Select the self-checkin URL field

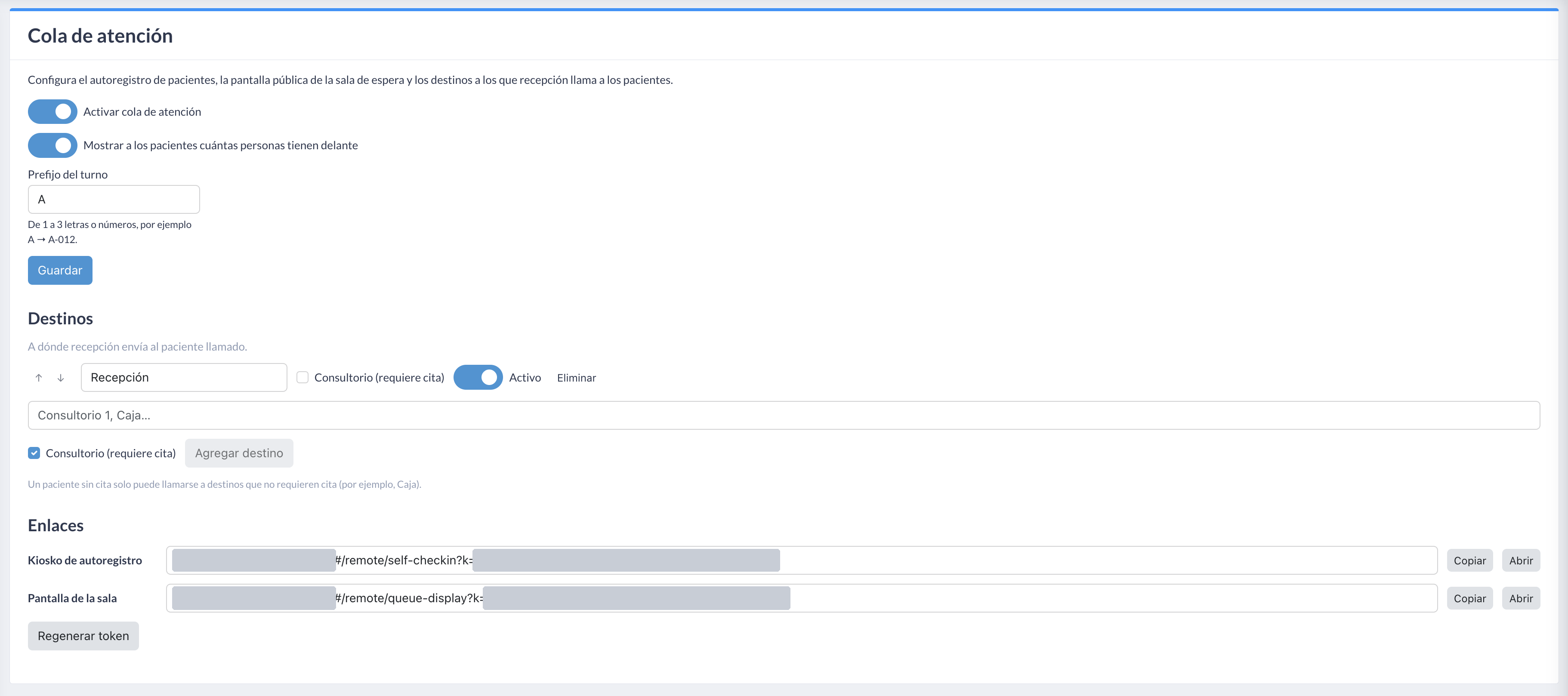tap(802, 560)
